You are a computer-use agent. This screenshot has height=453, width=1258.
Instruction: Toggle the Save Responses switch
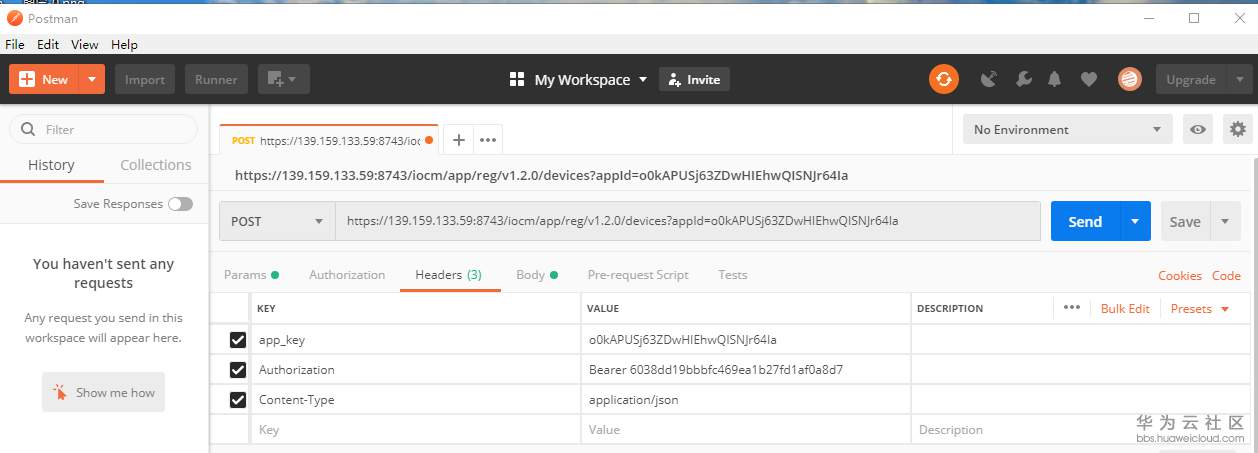pyautogui.click(x=180, y=204)
